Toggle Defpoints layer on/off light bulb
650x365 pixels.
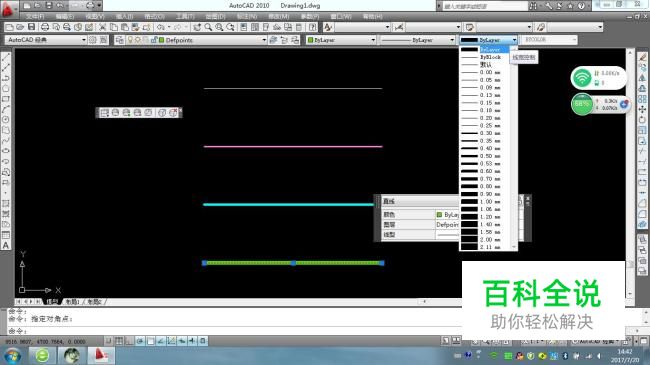pos(130,40)
